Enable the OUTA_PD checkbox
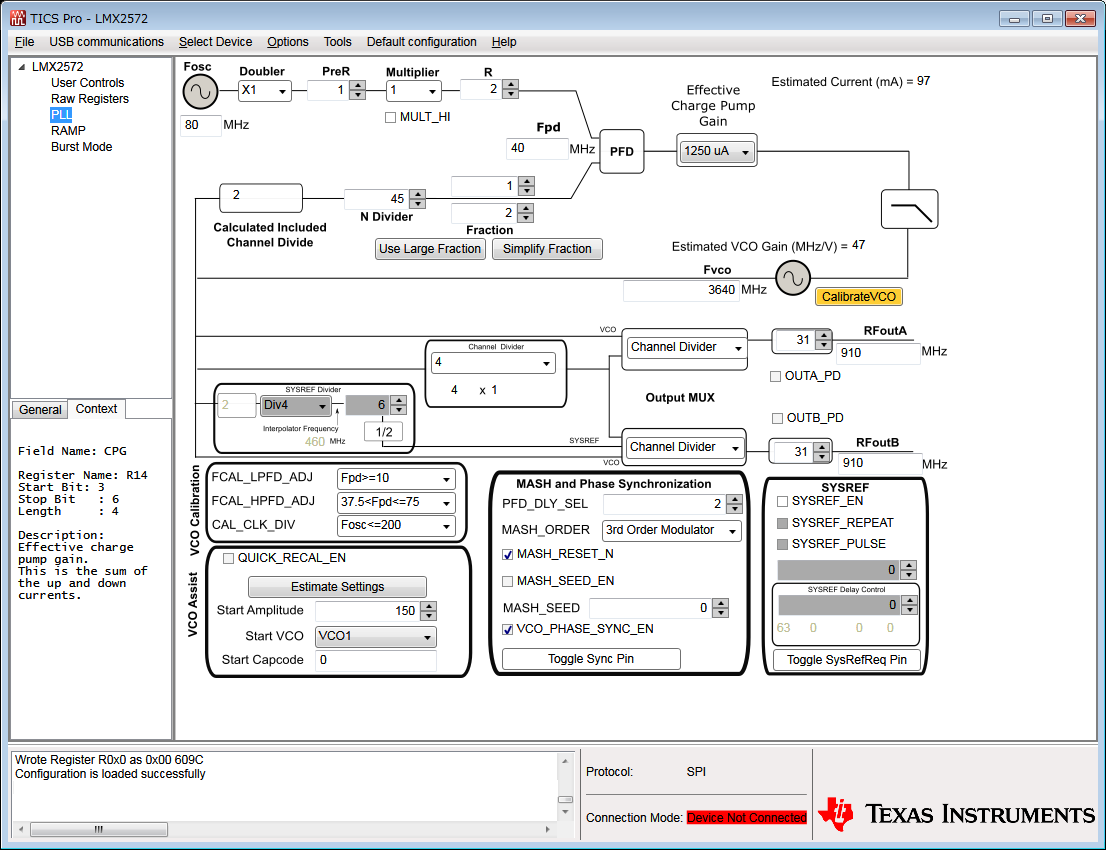The width and height of the screenshot is (1106, 850). click(776, 377)
